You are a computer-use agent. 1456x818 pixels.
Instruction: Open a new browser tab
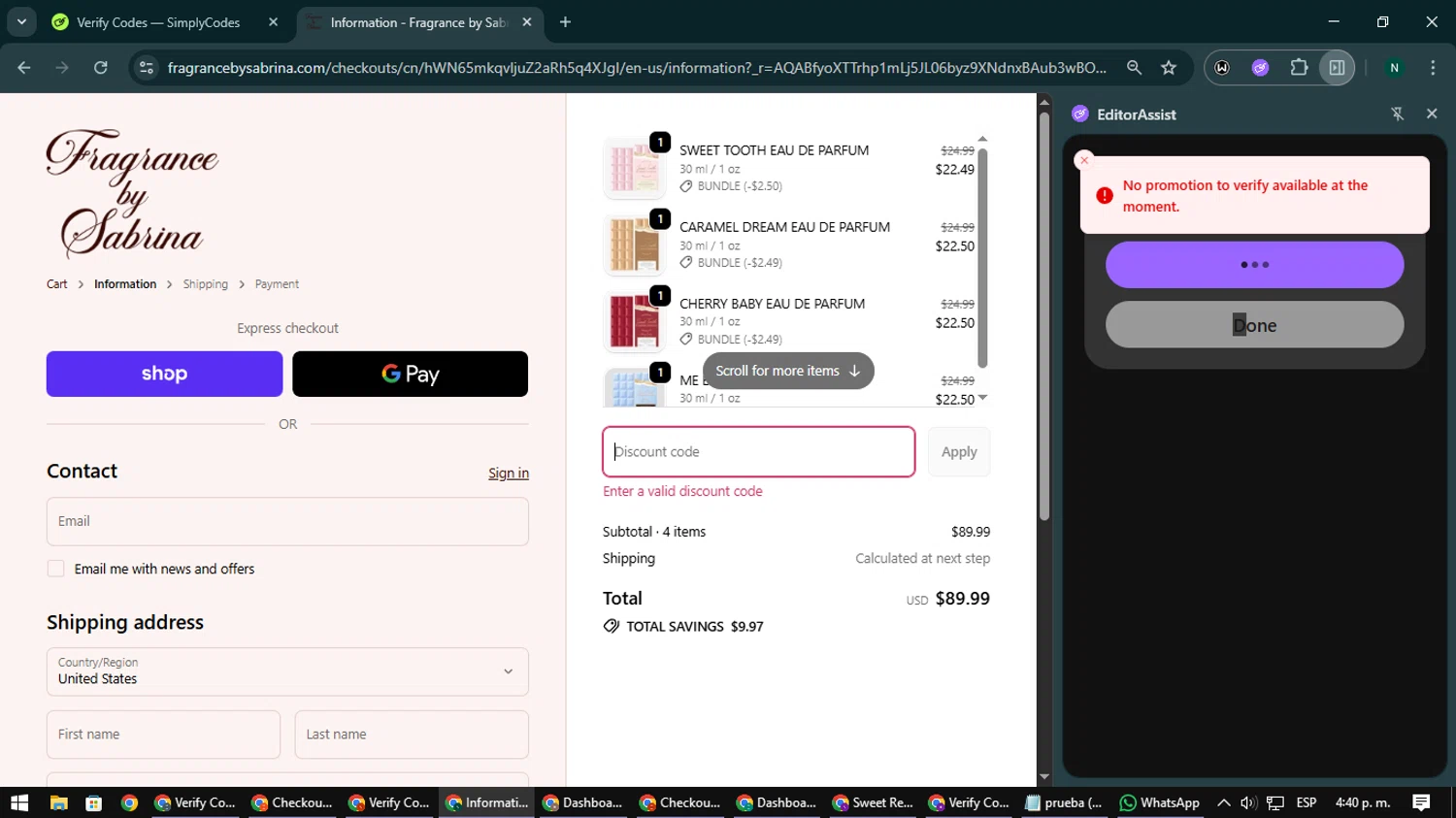pos(565,22)
